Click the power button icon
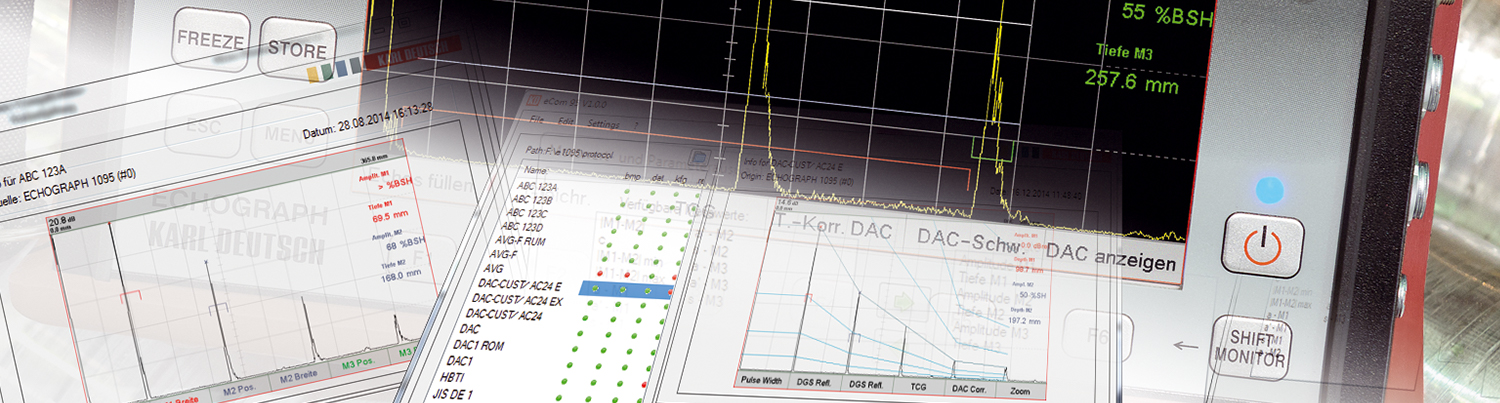 (x=1263, y=246)
